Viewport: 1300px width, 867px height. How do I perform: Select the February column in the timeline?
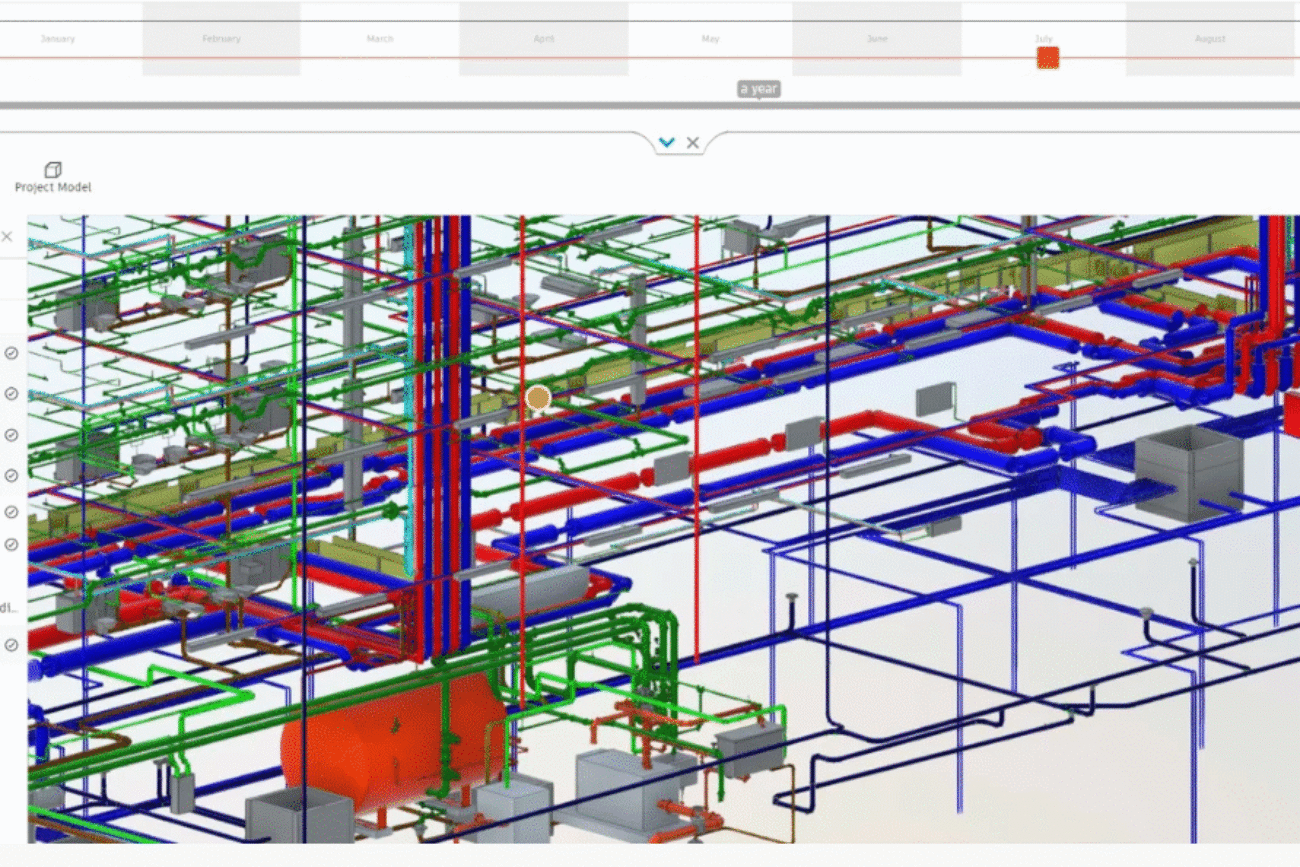pos(221,39)
